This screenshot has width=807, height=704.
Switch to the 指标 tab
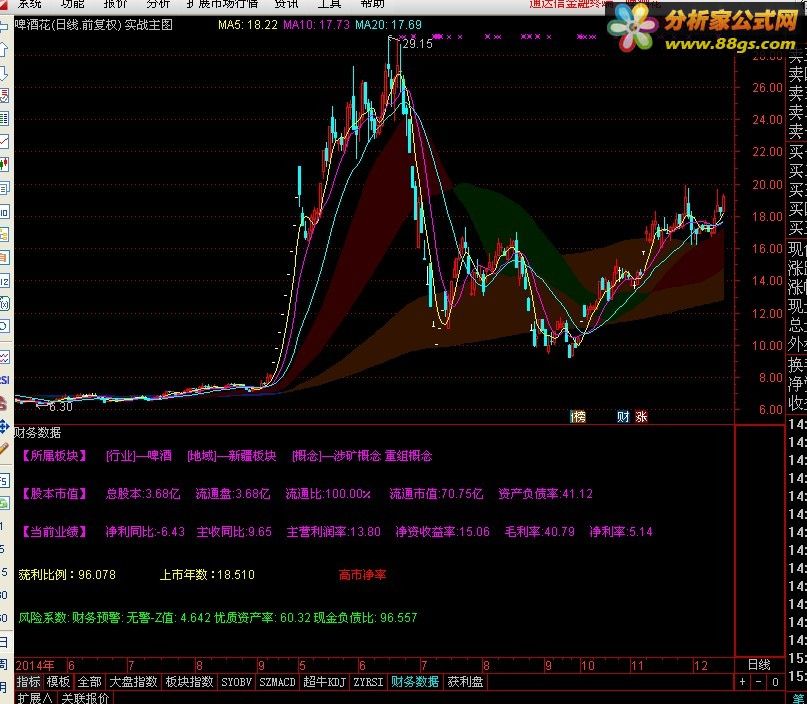[28, 682]
